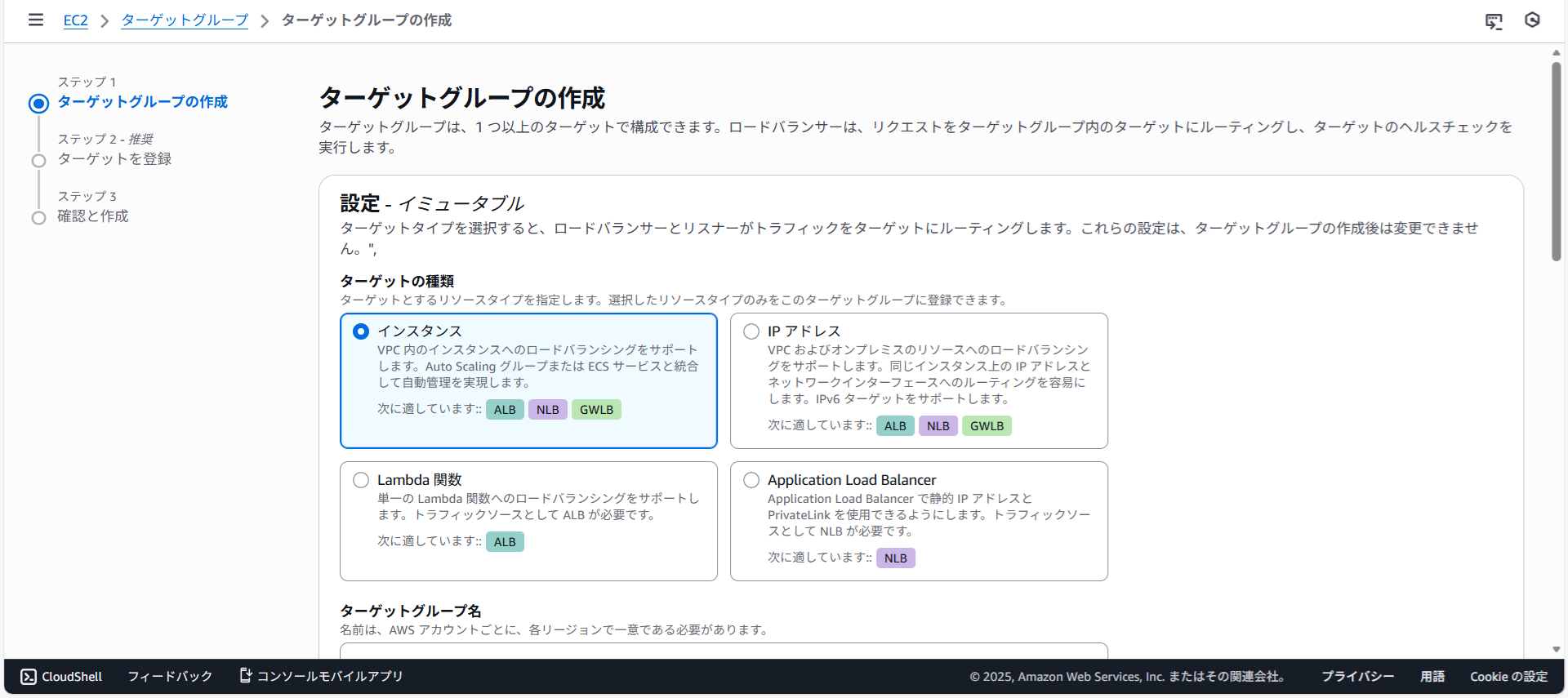The height and width of the screenshot is (698, 1568).
Task: Choose Application Load Balancer target type
Action: click(x=751, y=480)
